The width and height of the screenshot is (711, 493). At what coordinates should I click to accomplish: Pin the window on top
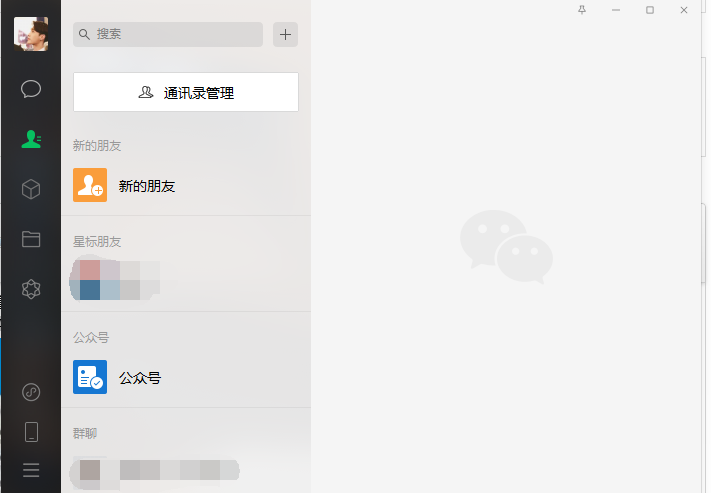[x=582, y=10]
